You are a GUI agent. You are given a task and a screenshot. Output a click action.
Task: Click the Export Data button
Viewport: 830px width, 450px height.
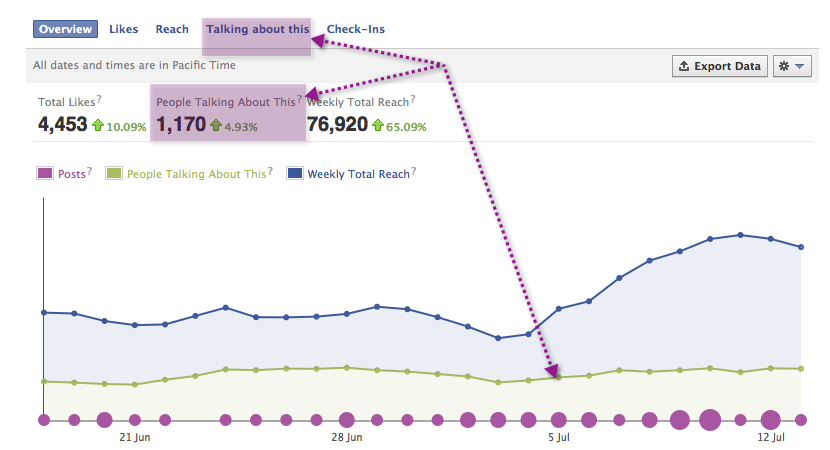coord(719,66)
